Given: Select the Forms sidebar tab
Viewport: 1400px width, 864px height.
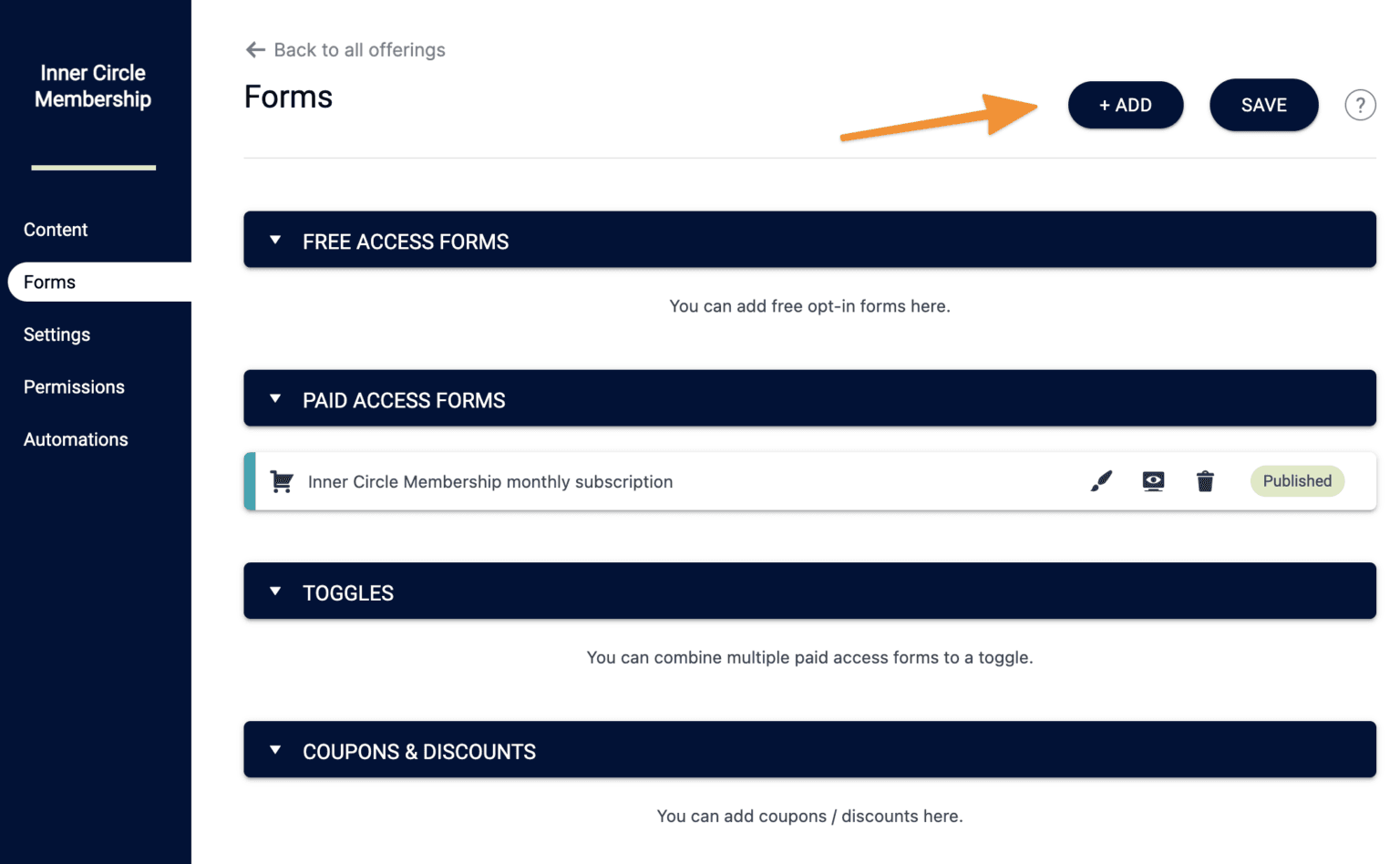Looking at the screenshot, I should tap(49, 282).
